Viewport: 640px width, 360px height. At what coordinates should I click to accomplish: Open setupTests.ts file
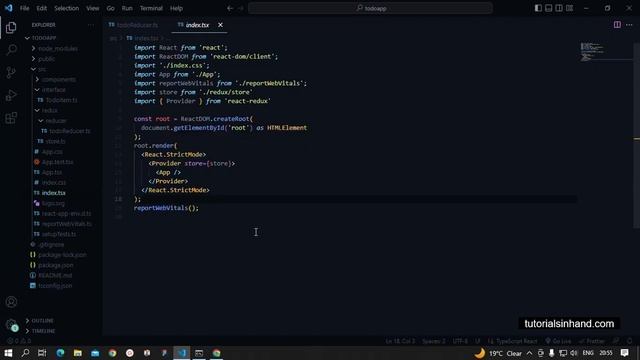(59, 234)
